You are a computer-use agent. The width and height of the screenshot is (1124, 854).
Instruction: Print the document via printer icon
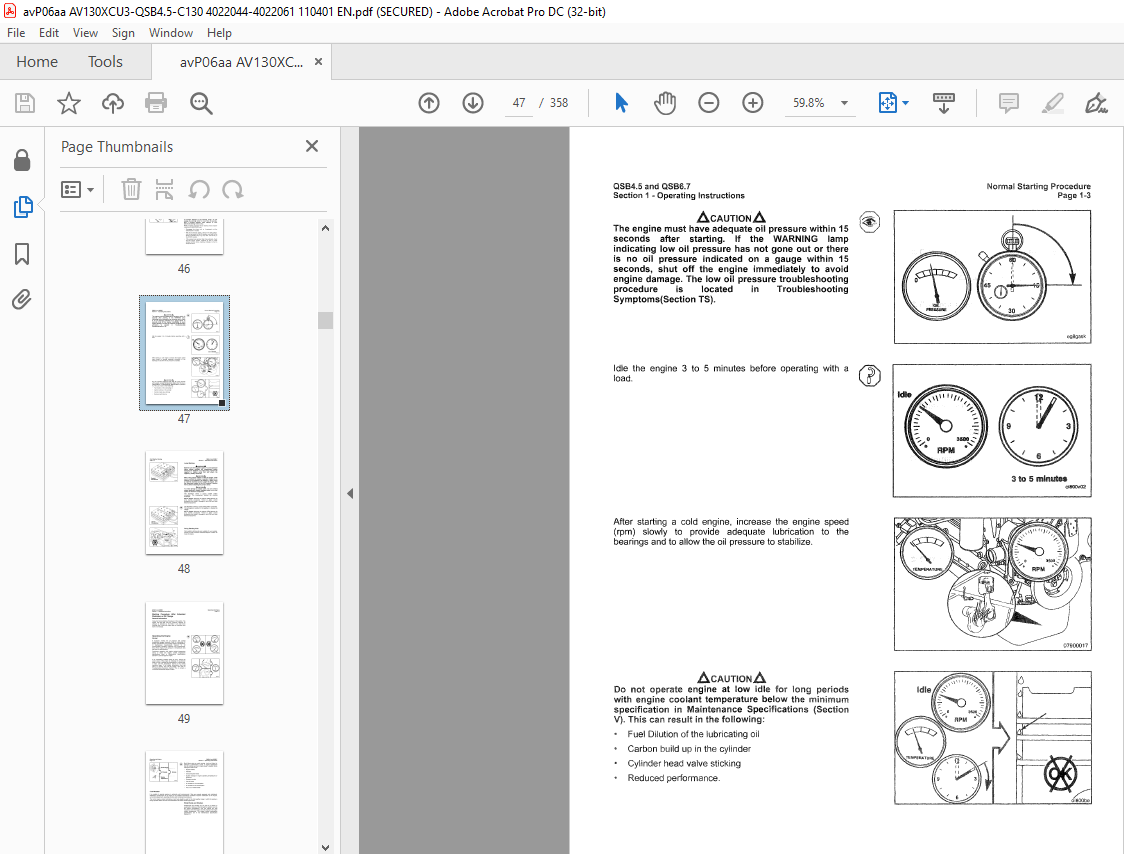tap(156, 103)
